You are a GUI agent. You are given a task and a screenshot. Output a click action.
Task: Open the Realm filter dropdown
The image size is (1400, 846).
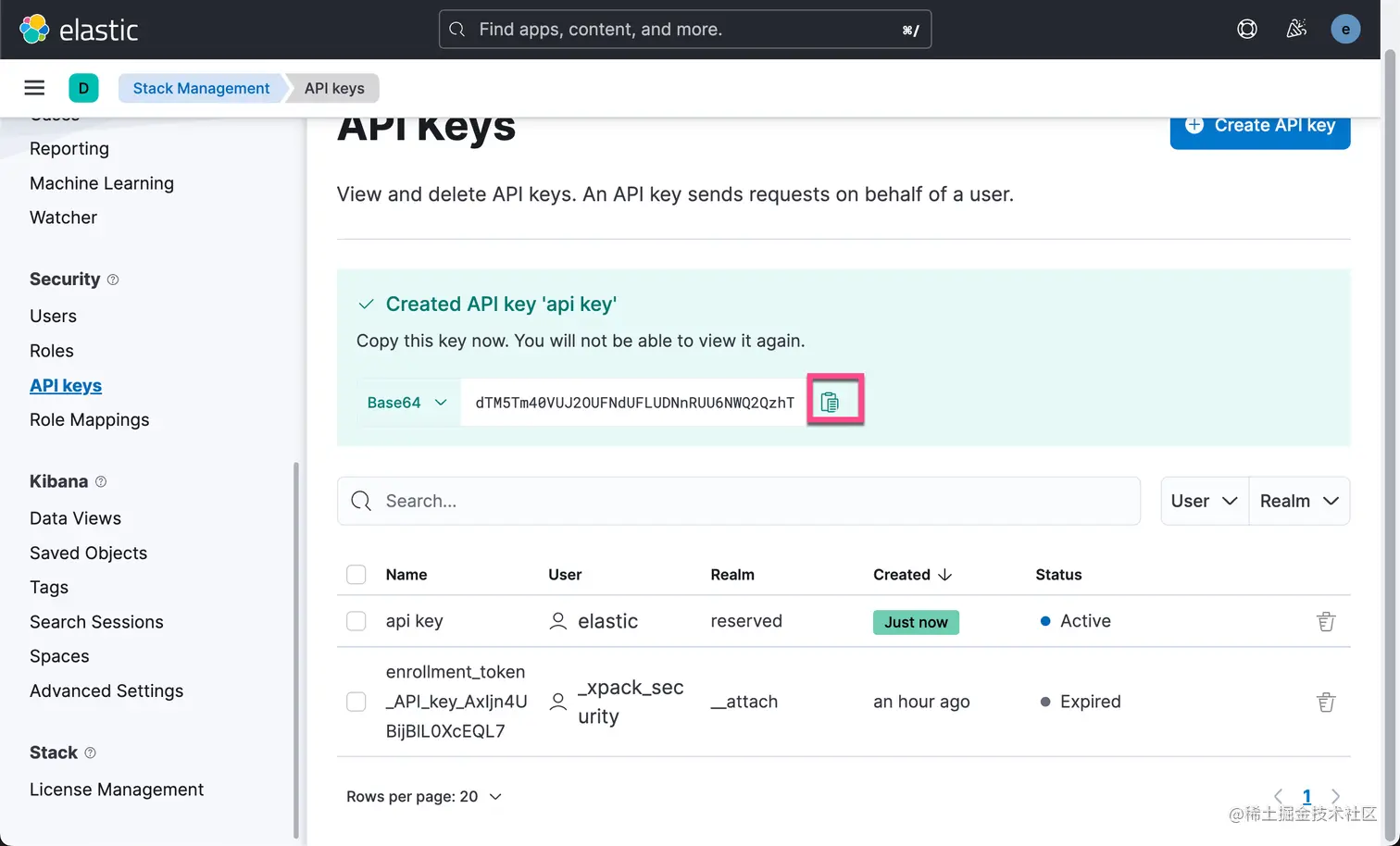point(1298,501)
